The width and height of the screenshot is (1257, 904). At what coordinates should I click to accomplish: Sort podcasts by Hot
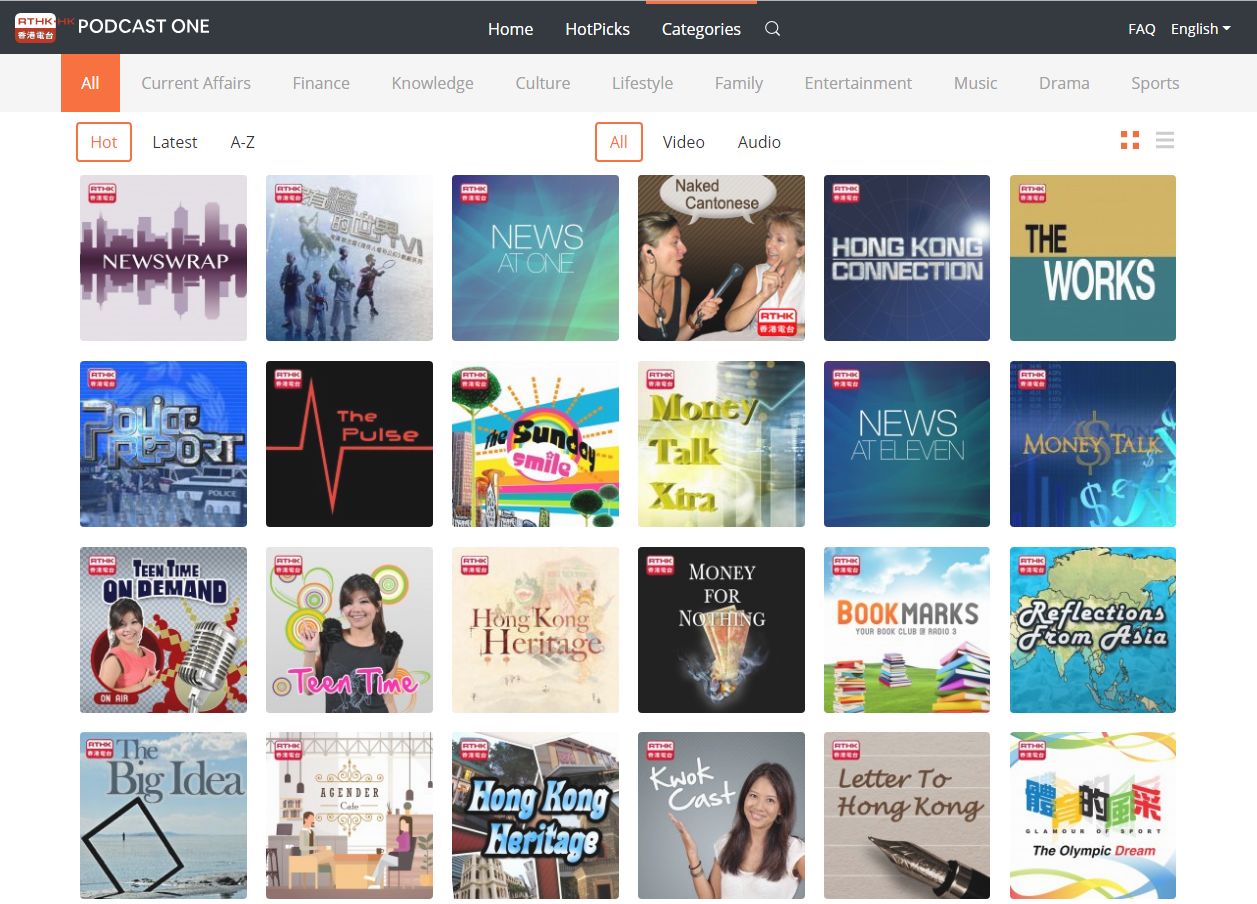tap(104, 142)
